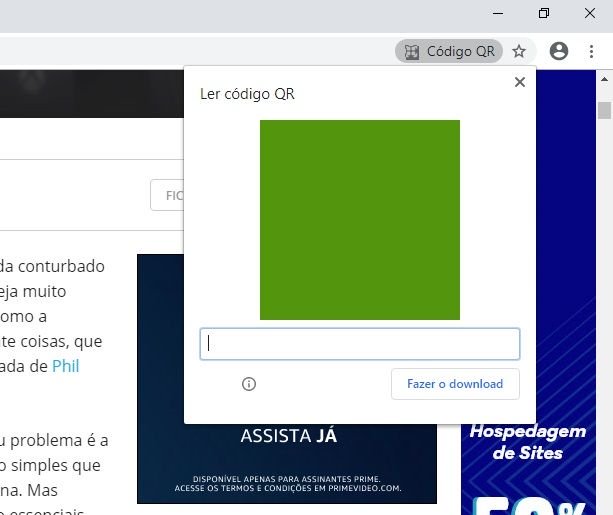613x515 pixels.
Task: Click the QR URL text field
Action: pos(360,344)
